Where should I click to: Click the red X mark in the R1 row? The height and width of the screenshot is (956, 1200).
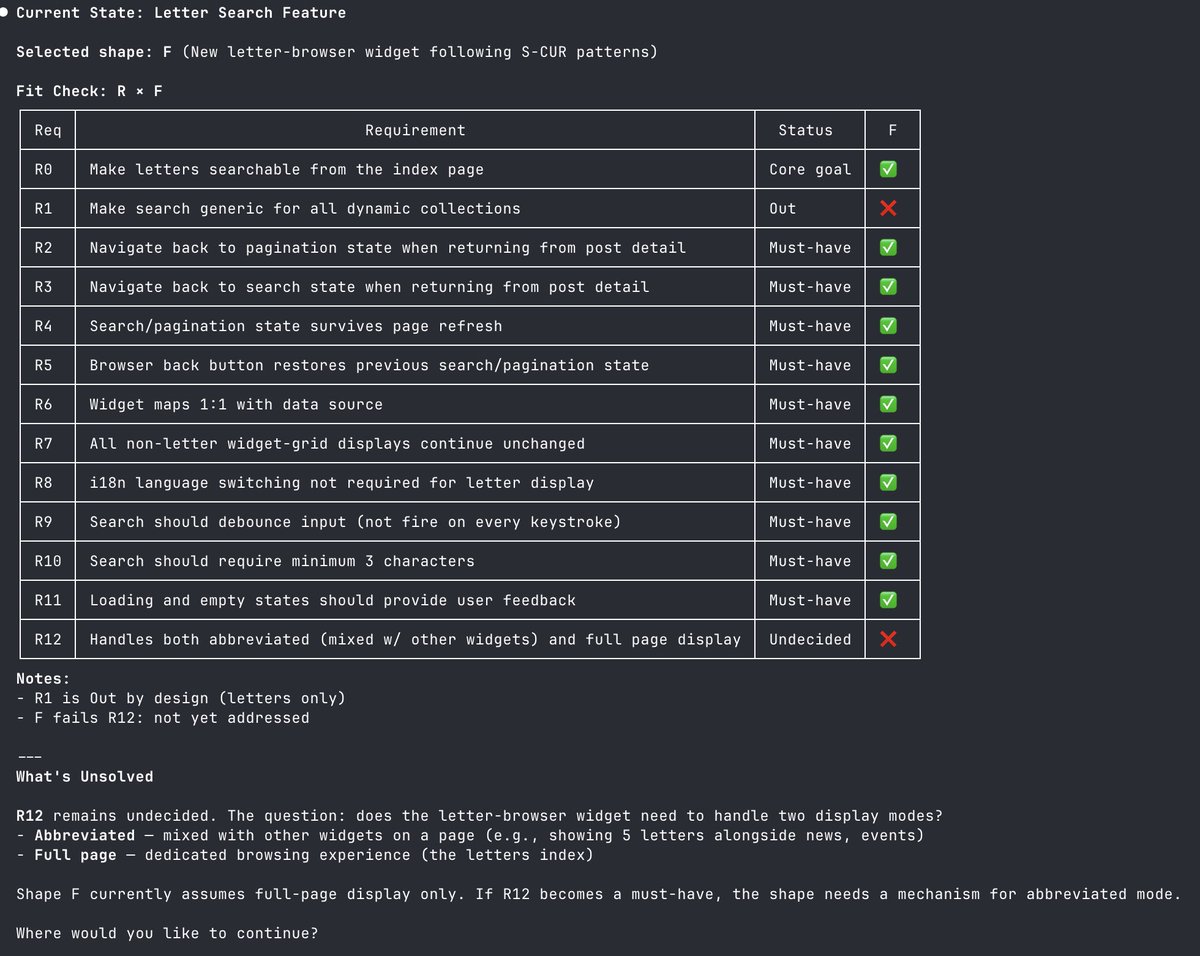click(x=887, y=208)
